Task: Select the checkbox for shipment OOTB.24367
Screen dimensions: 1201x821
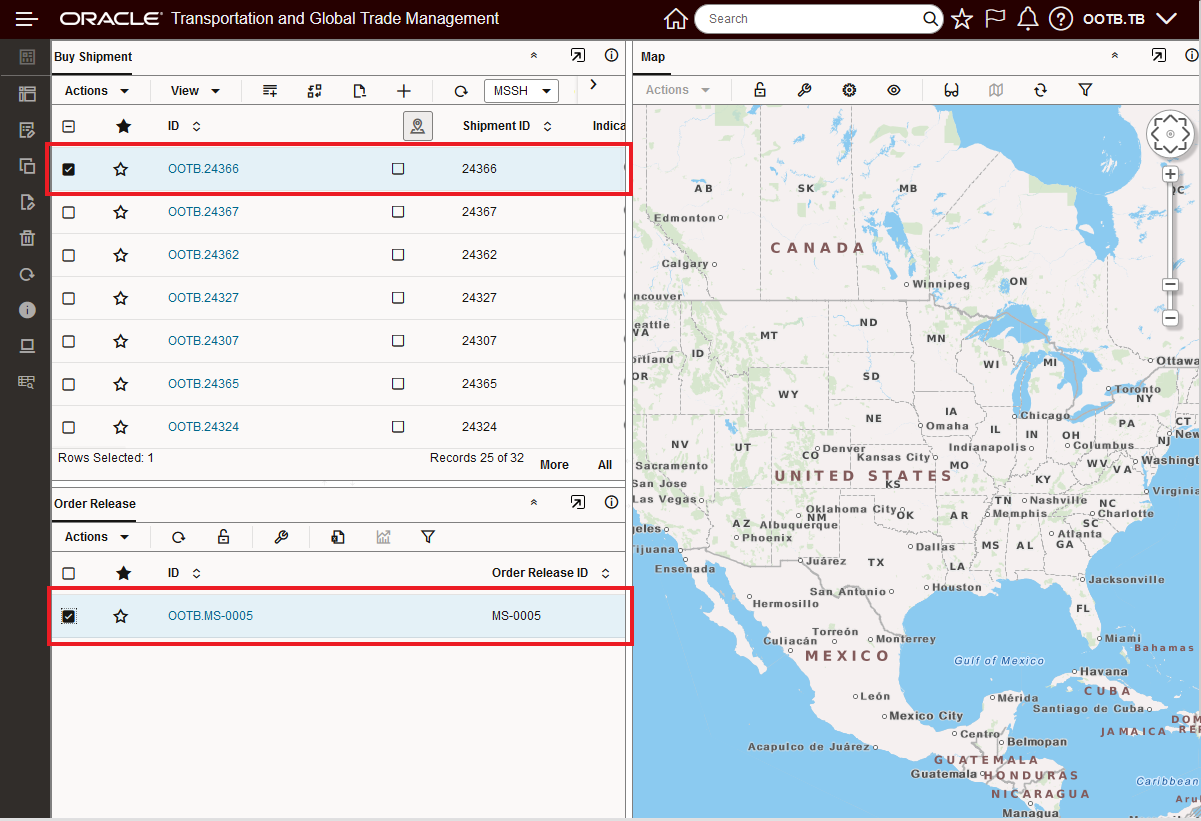Action: point(69,212)
